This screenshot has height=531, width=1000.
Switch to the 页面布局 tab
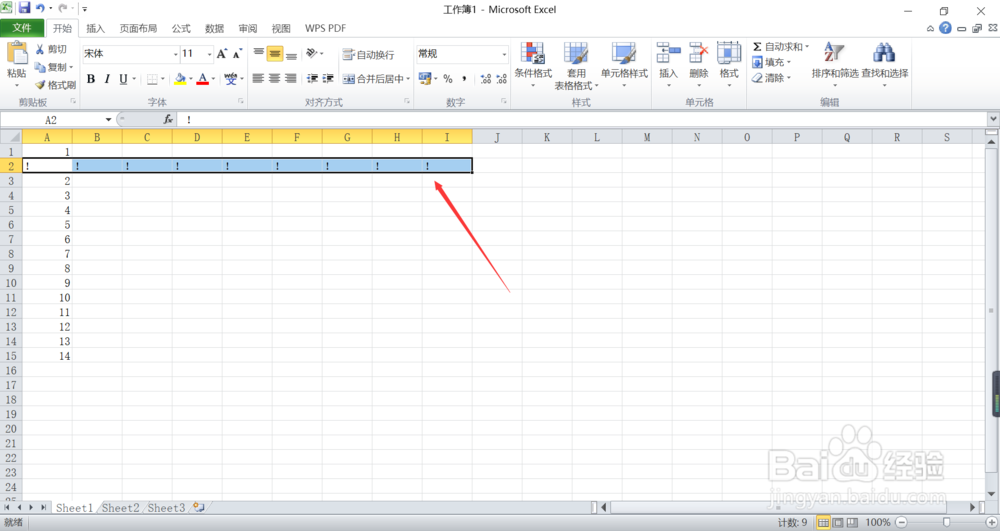pos(138,28)
